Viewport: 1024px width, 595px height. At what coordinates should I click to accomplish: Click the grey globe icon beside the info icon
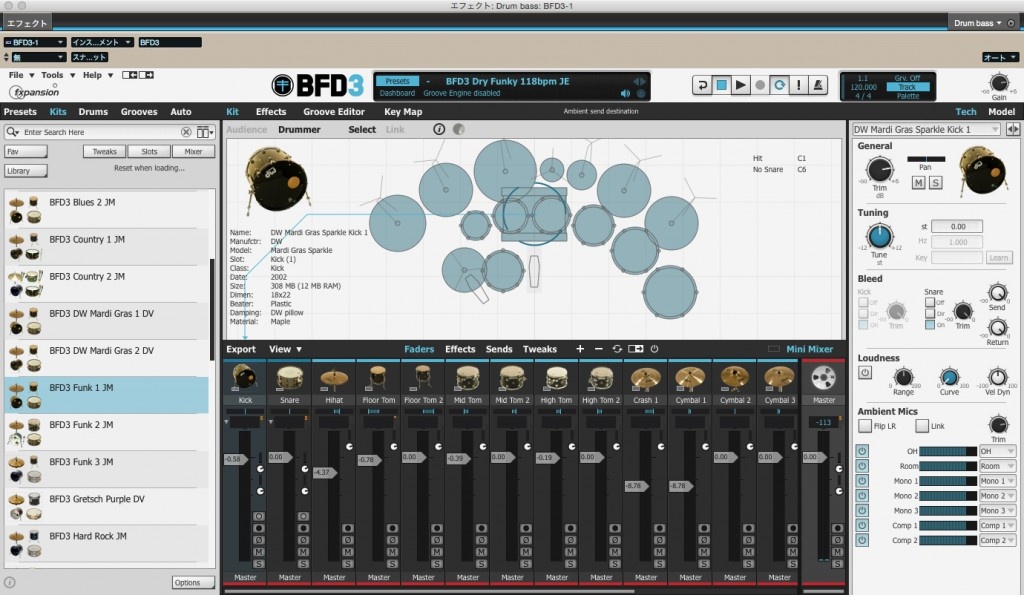point(458,129)
